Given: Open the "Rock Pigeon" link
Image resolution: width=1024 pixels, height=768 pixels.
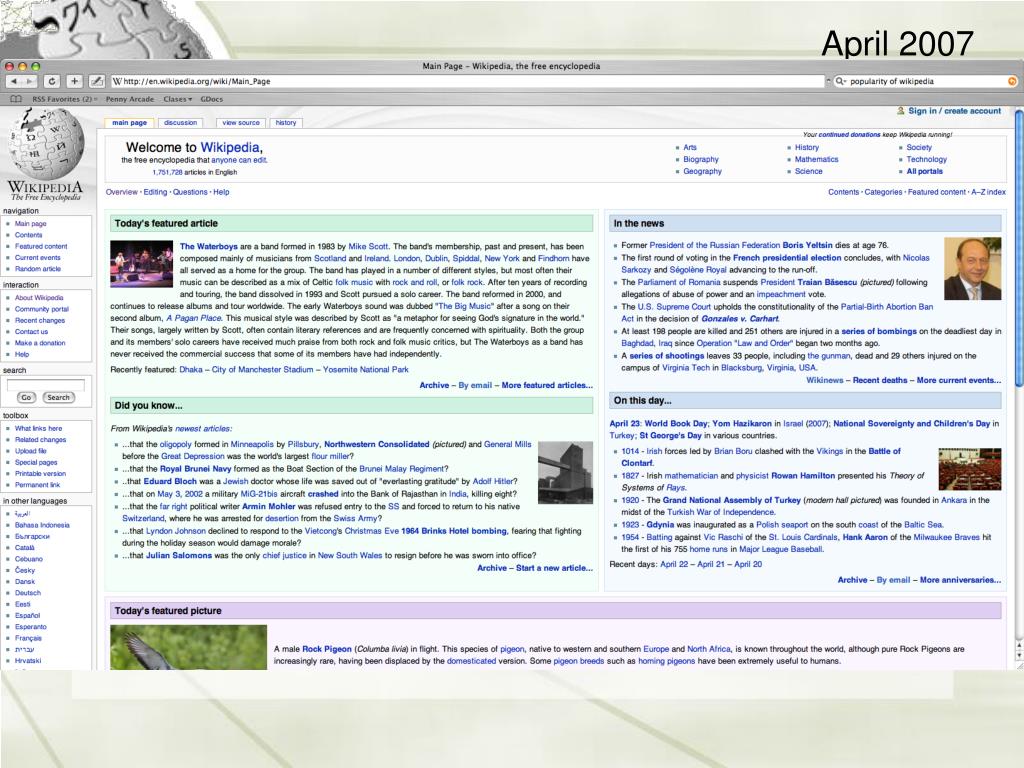Looking at the screenshot, I should [x=327, y=649].
